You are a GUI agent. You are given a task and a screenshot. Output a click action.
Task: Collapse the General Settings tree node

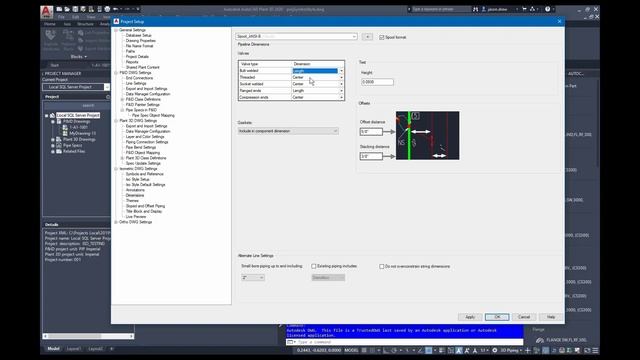click(116, 30)
